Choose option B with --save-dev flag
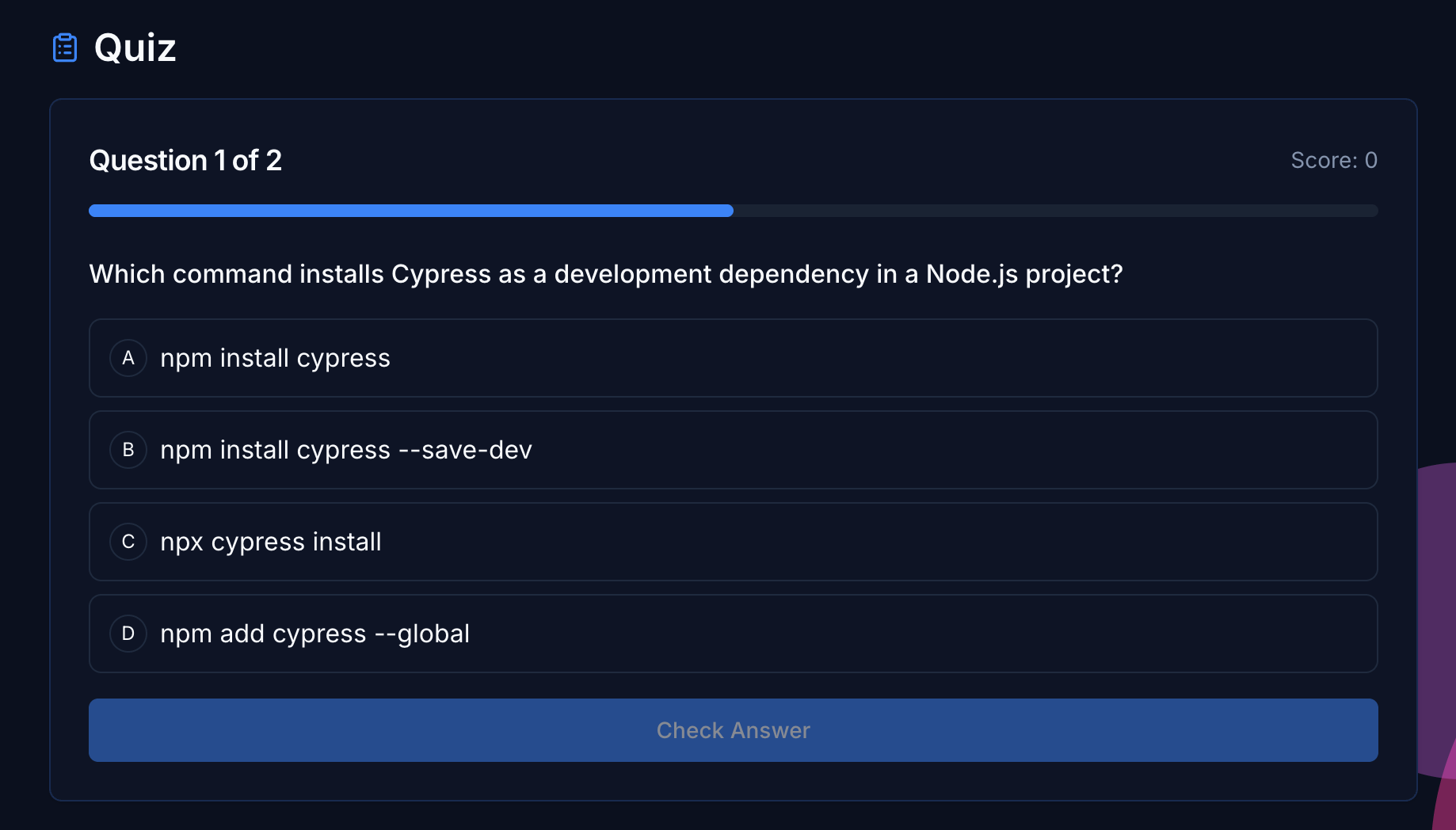Viewport: 1456px width, 830px height. pos(734,450)
